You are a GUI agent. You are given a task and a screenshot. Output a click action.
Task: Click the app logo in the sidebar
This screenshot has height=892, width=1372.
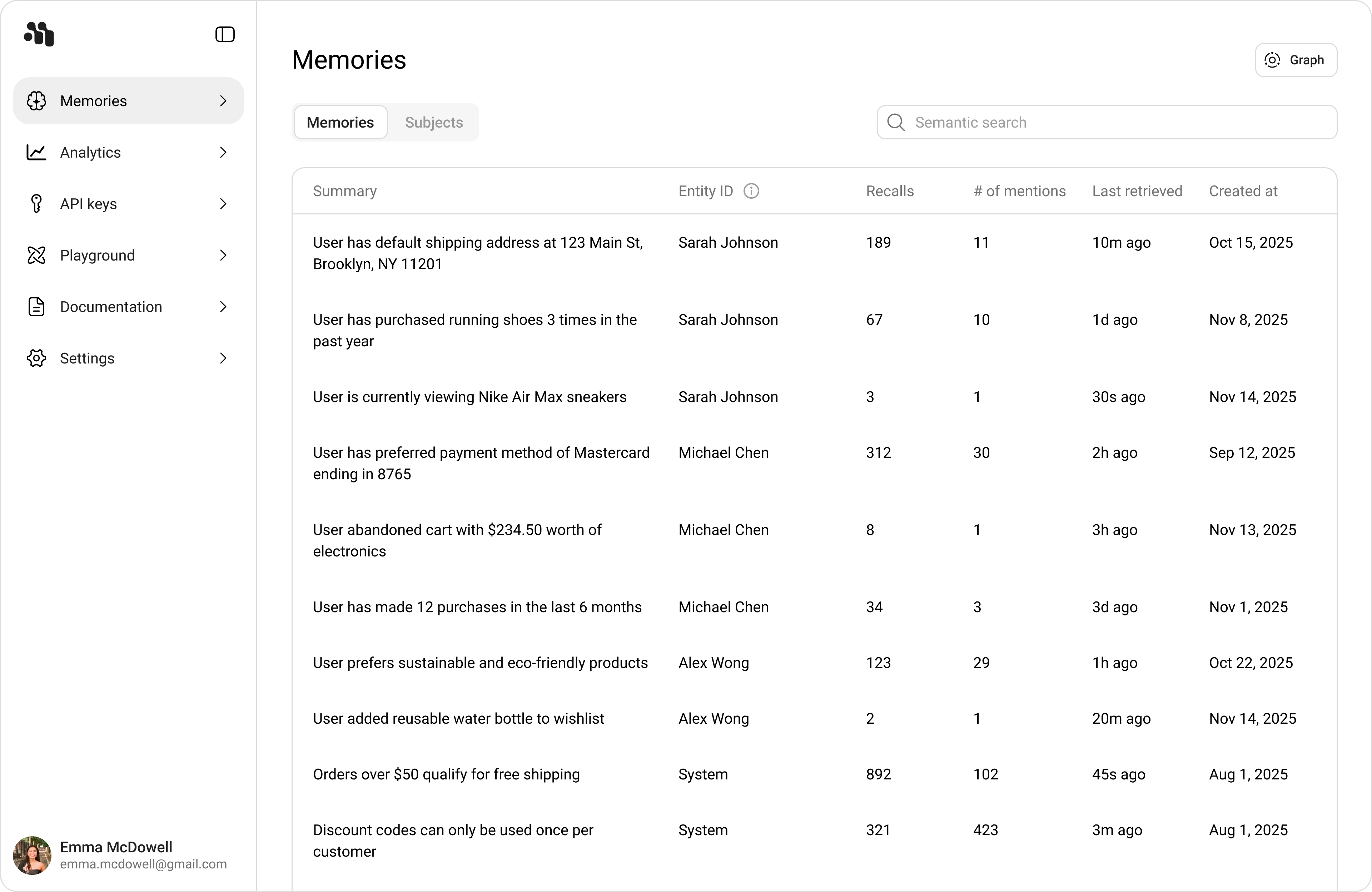39,34
